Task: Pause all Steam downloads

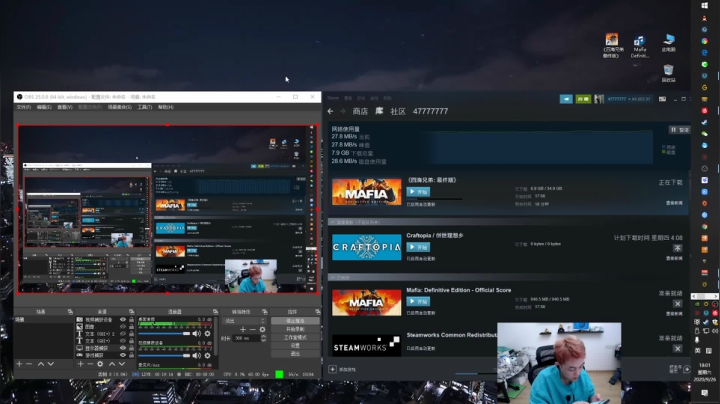Action: [x=679, y=130]
